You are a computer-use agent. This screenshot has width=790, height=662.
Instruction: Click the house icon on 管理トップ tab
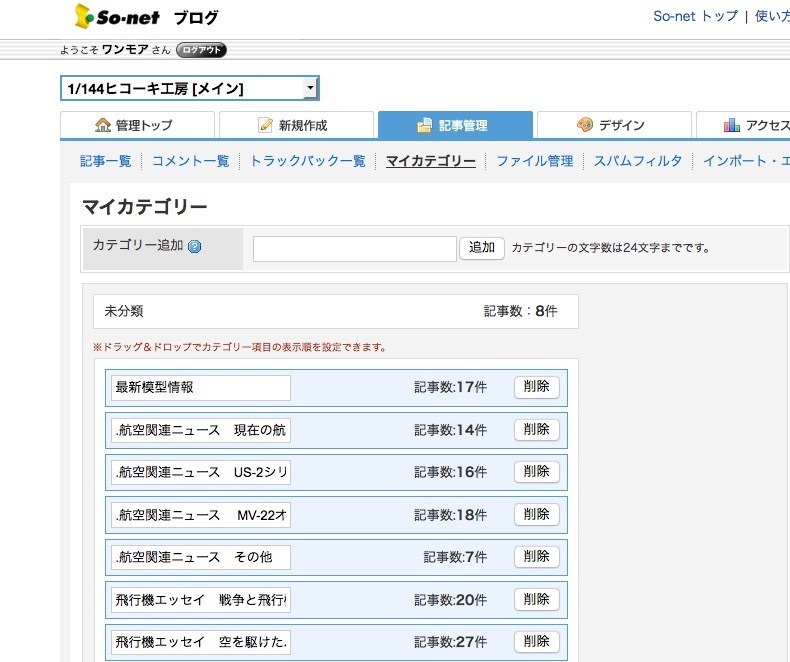tap(103, 125)
